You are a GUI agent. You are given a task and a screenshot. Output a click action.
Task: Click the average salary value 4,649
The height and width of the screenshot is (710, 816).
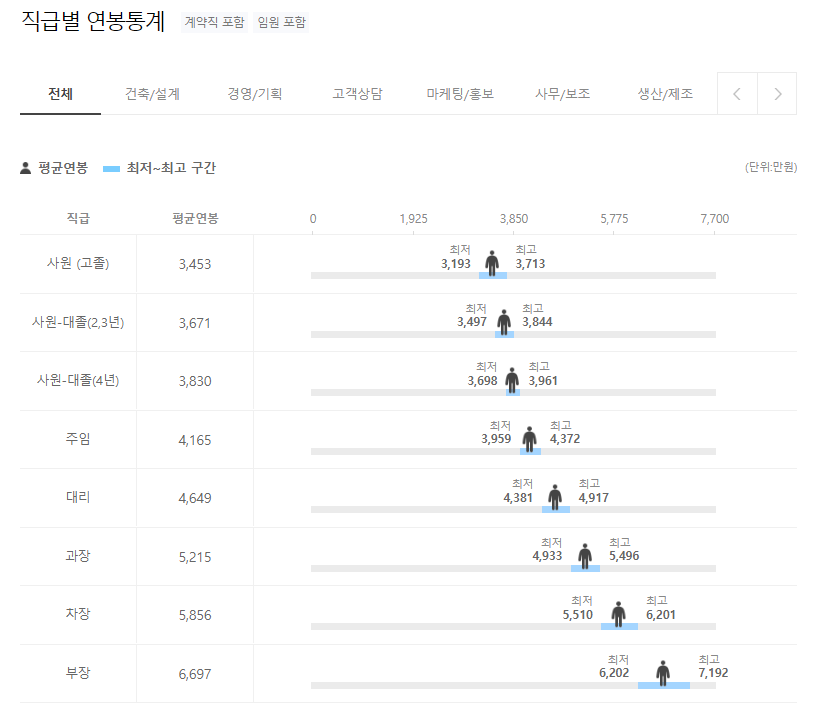(195, 499)
